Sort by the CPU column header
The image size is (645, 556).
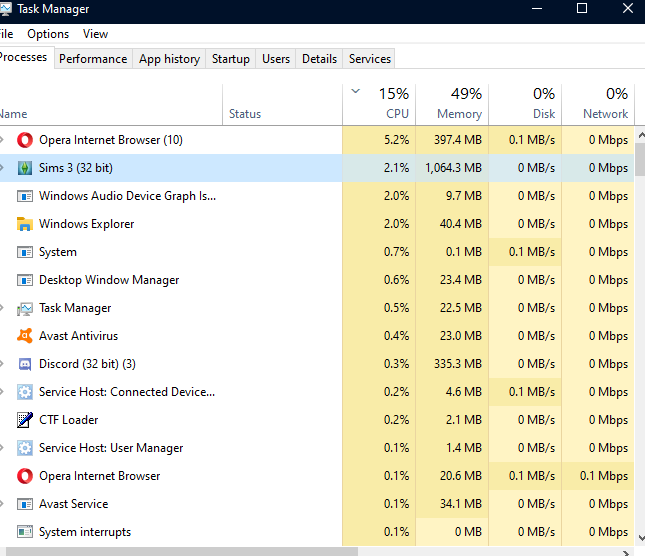click(x=379, y=104)
